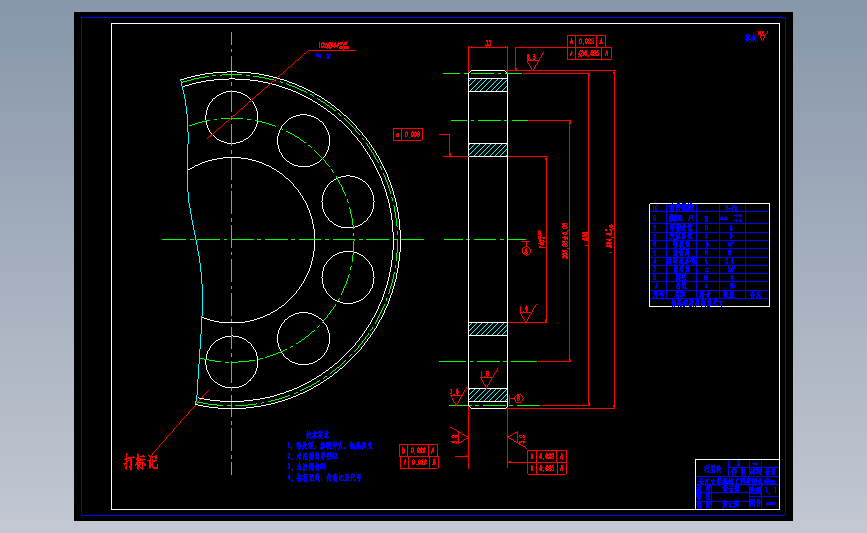This screenshot has height=533, width=867.
Task: Click the 备注 header cell in parameter table
Action: (756, 295)
